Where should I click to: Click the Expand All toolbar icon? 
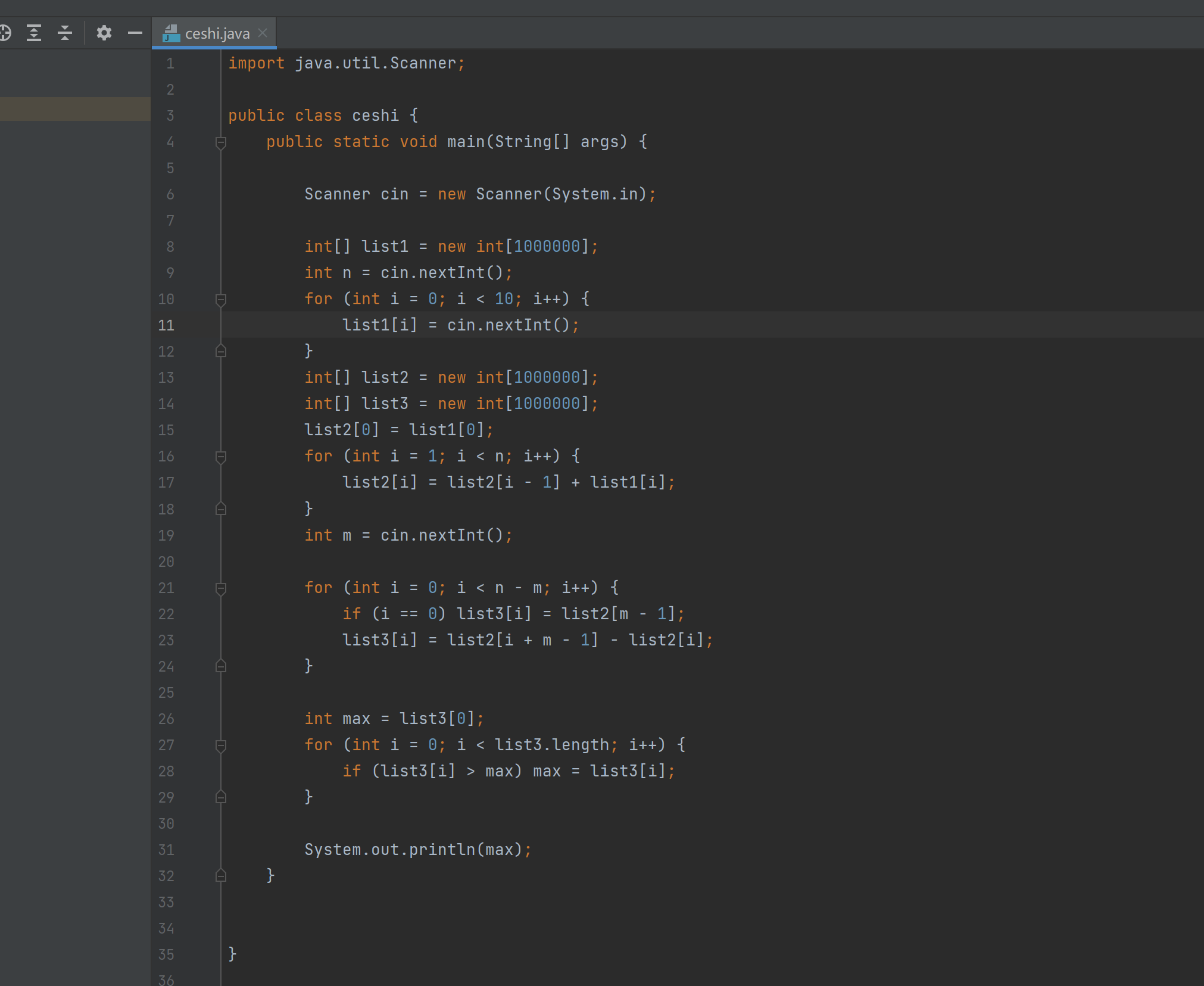pos(34,33)
